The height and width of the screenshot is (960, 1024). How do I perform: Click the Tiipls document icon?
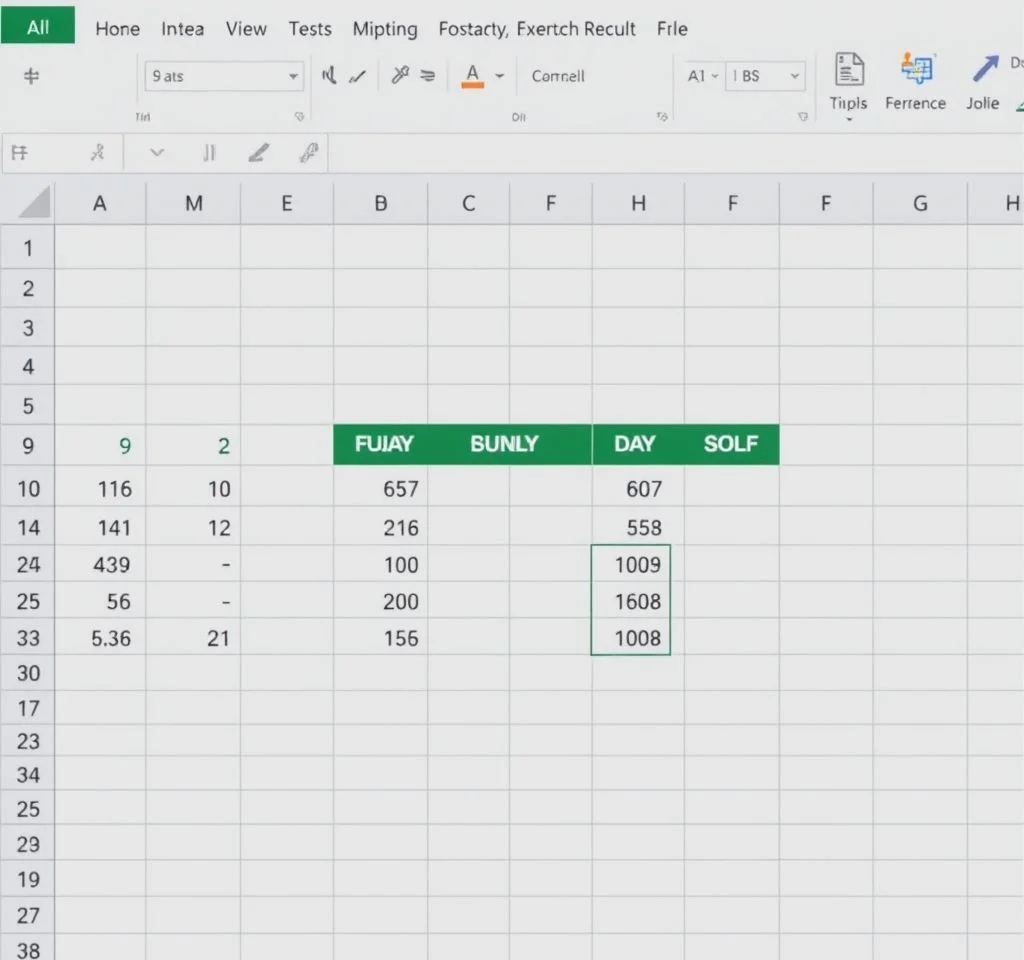point(848,70)
